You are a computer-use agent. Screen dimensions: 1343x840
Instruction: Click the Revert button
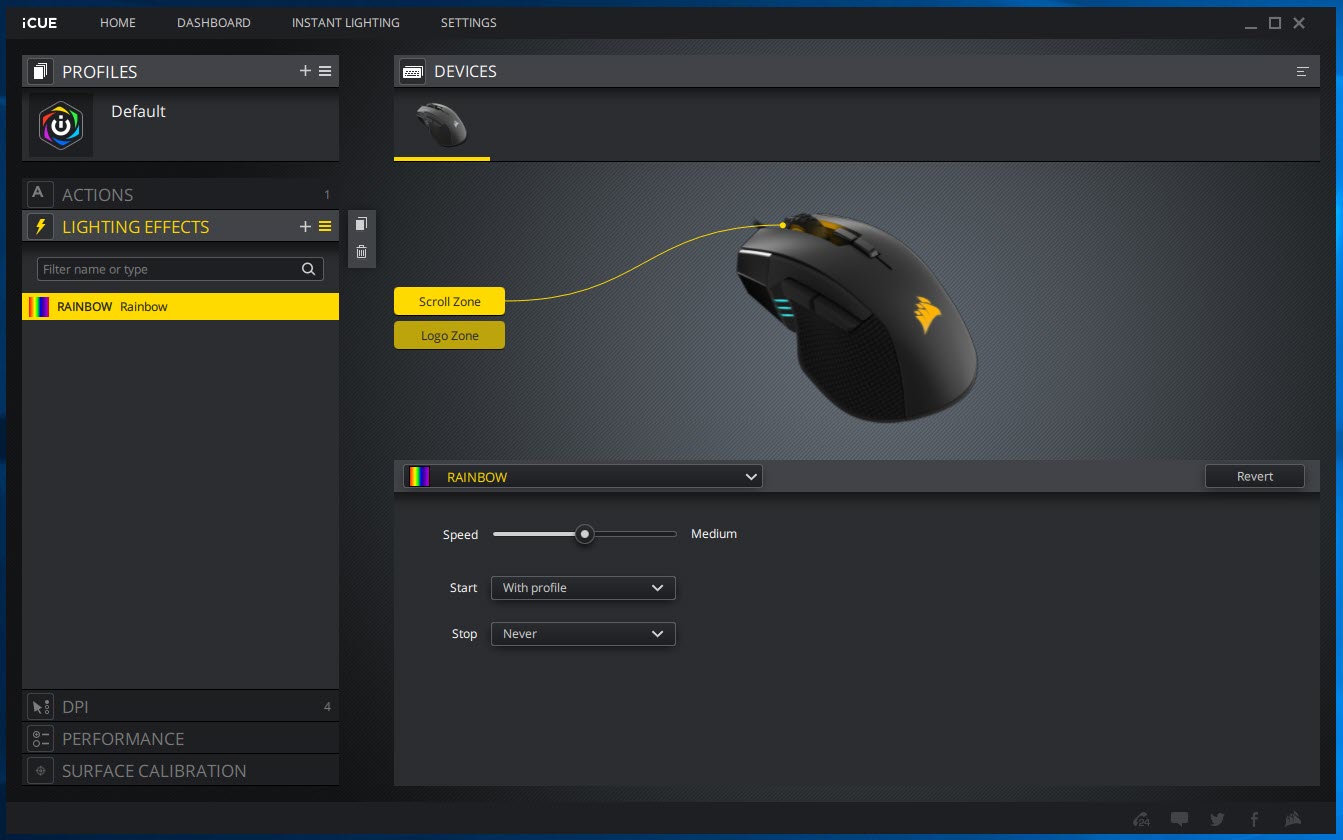pos(1255,476)
